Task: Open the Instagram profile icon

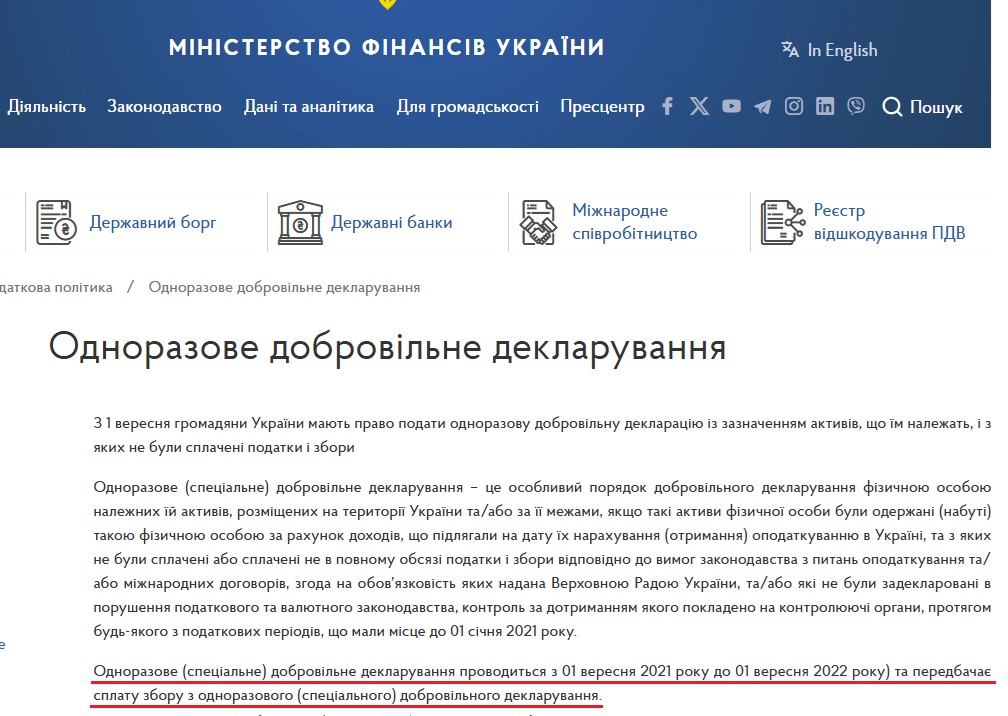Action: tap(793, 106)
